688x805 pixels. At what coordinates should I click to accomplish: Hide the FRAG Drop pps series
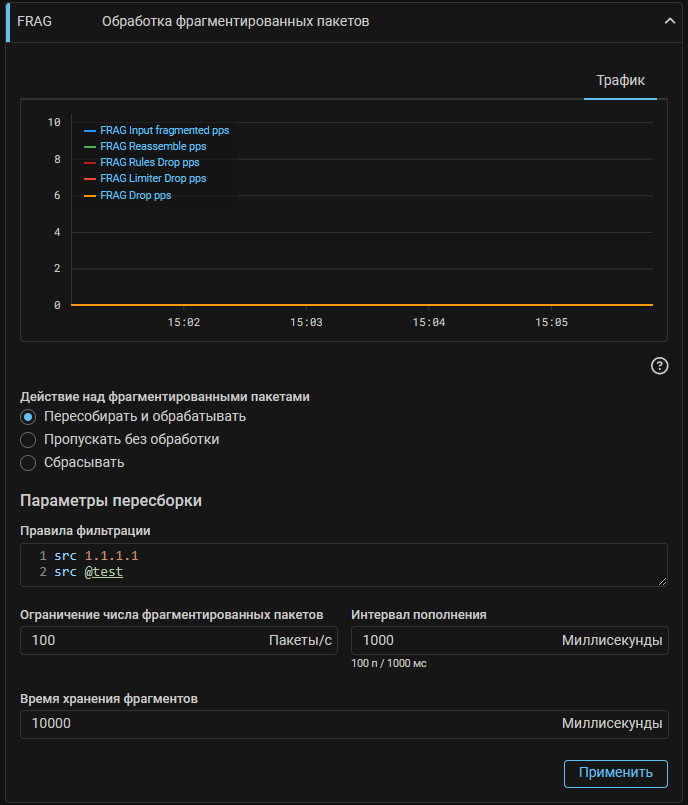point(135,195)
